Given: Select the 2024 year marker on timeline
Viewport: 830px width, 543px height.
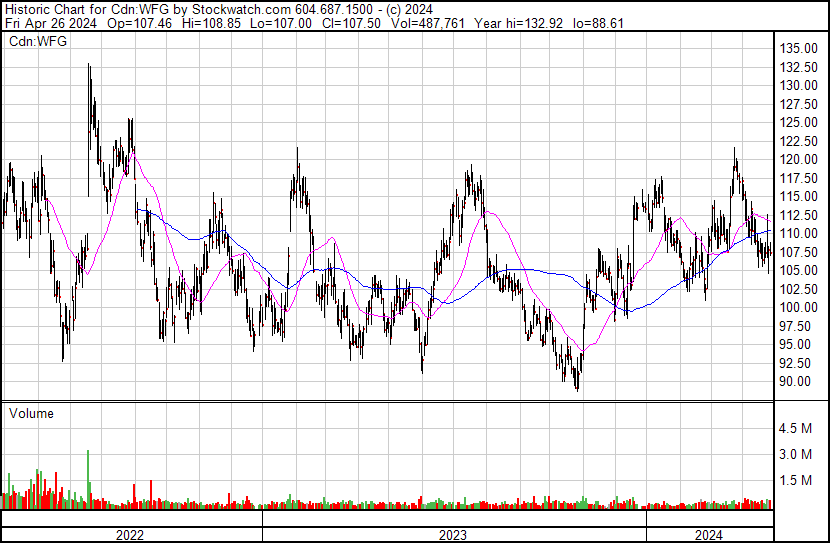Looking at the screenshot, I should point(710,535).
